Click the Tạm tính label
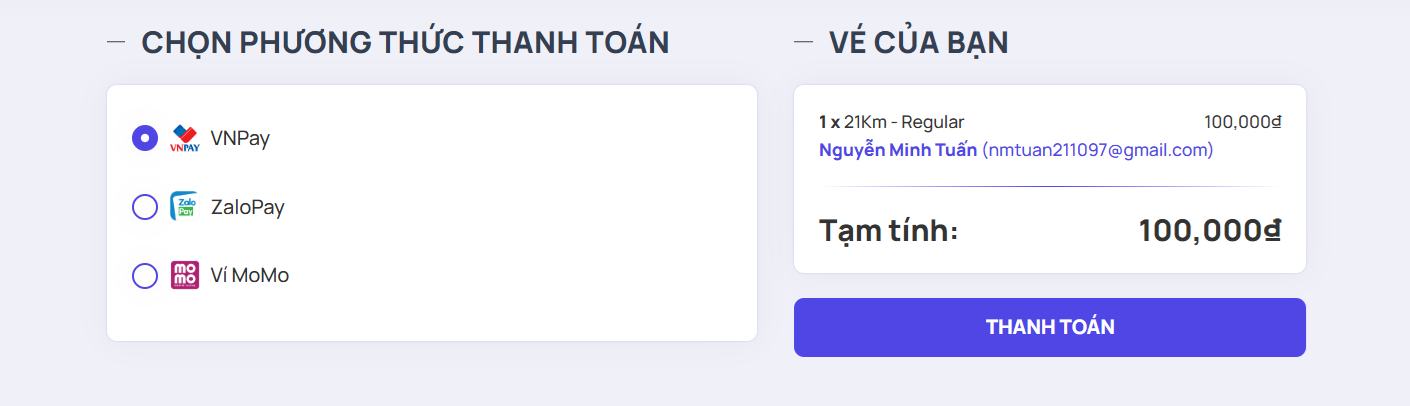The height and width of the screenshot is (406, 1410). pos(888,230)
